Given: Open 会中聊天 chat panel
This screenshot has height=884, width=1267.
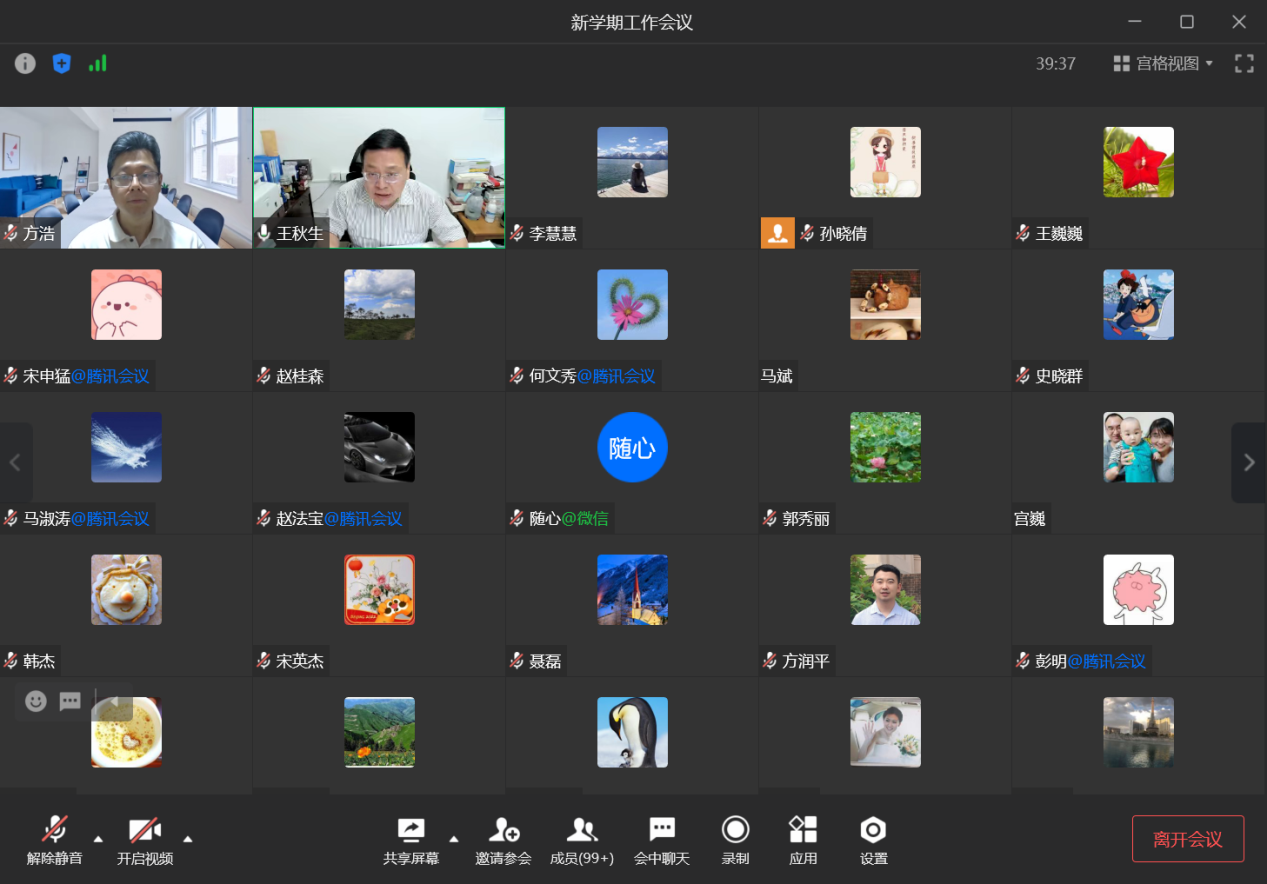Looking at the screenshot, I should [x=661, y=840].
